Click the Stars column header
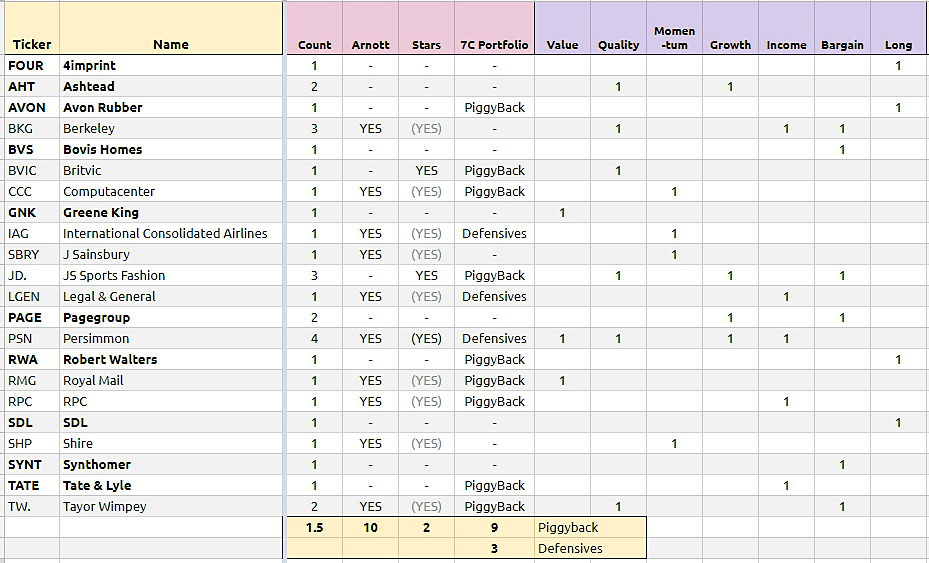Image resolution: width=929 pixels, height=563 pixels. (426, 28)
